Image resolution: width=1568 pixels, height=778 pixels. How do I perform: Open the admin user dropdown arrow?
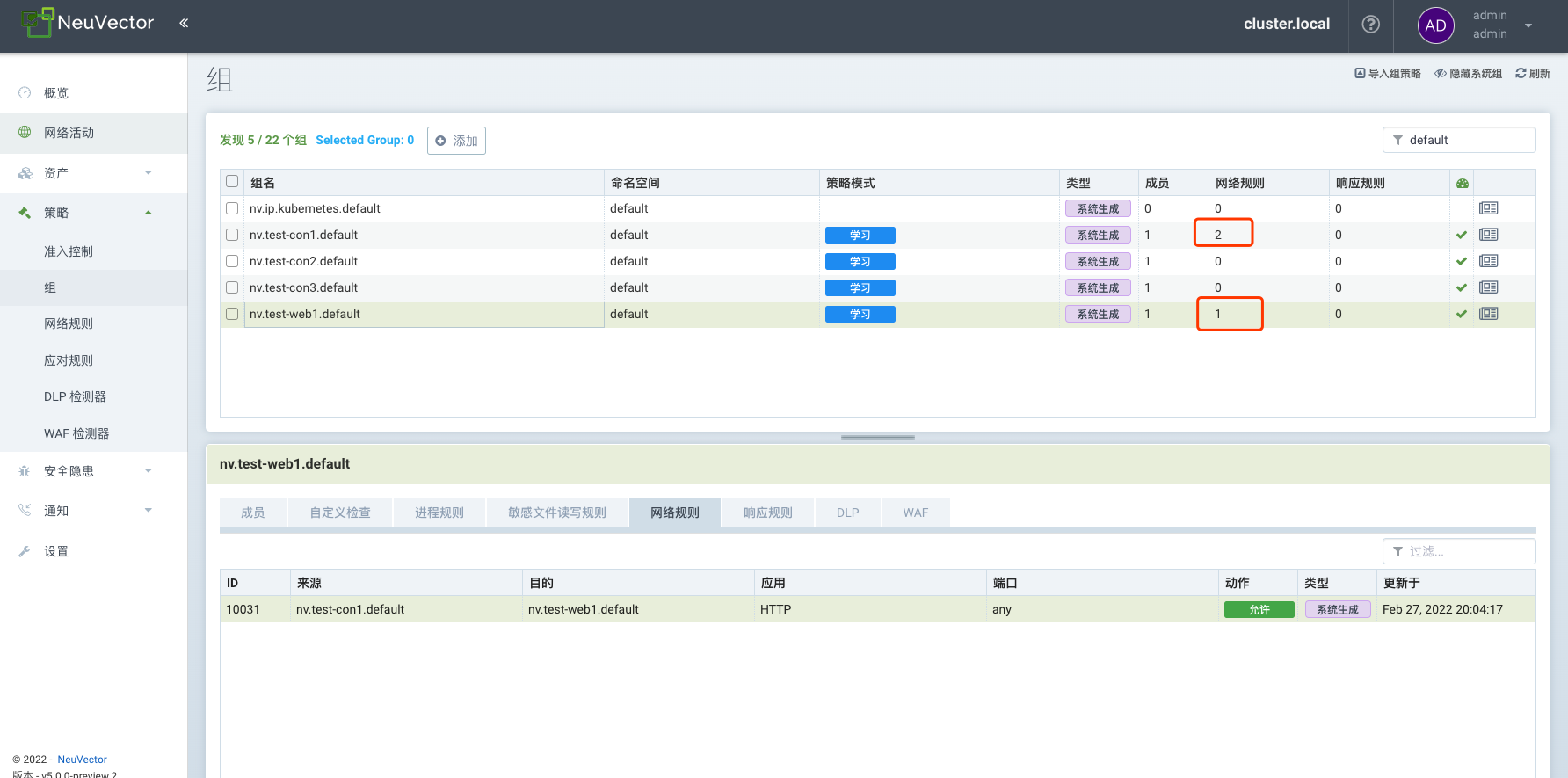1528,25
